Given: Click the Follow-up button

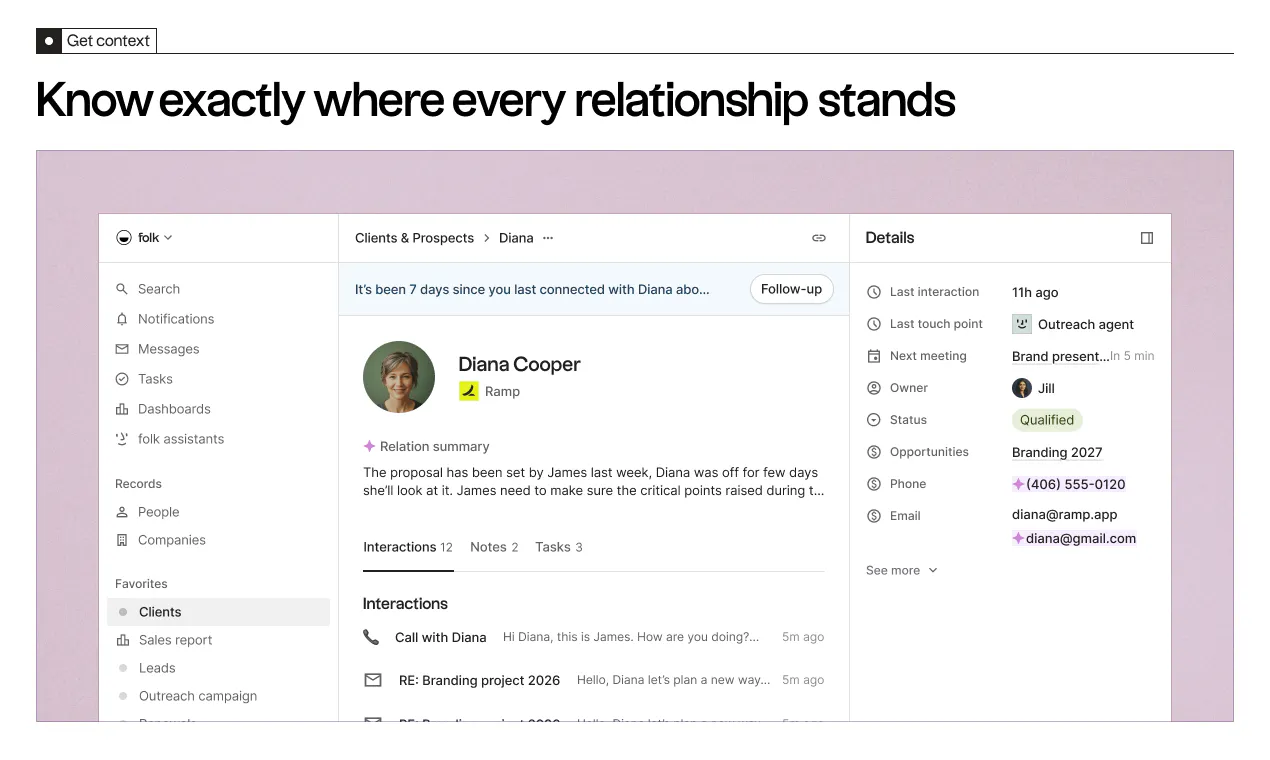Looking at the screenshot, I should coord(791,289).
